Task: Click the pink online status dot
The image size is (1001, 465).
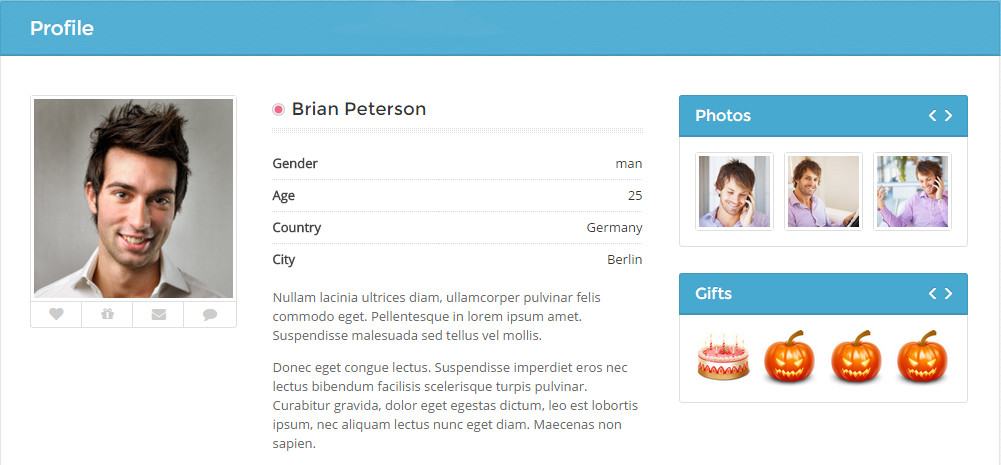Action: tap(278, 110)
